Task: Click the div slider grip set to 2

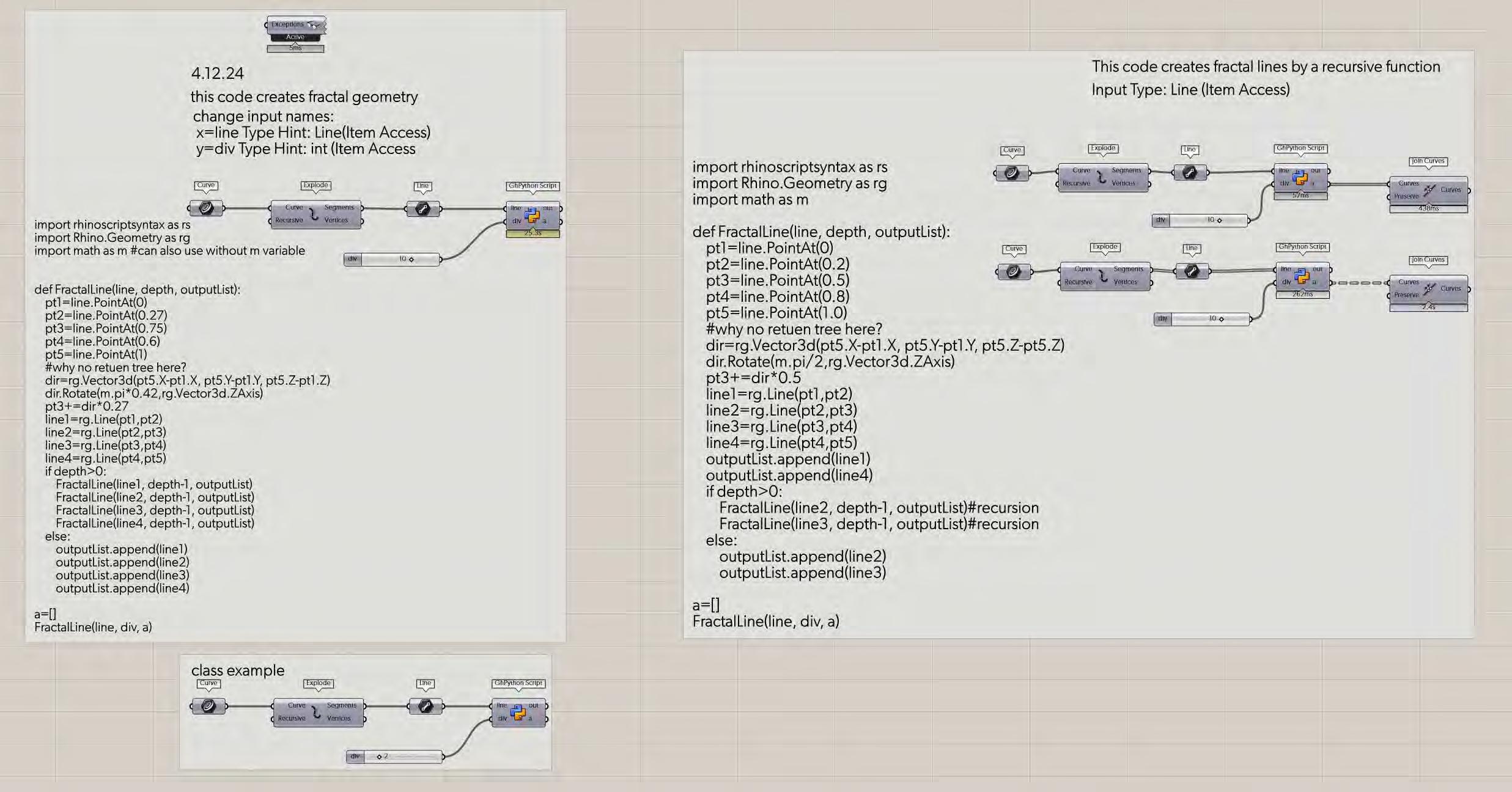Action: click(379, 757)
